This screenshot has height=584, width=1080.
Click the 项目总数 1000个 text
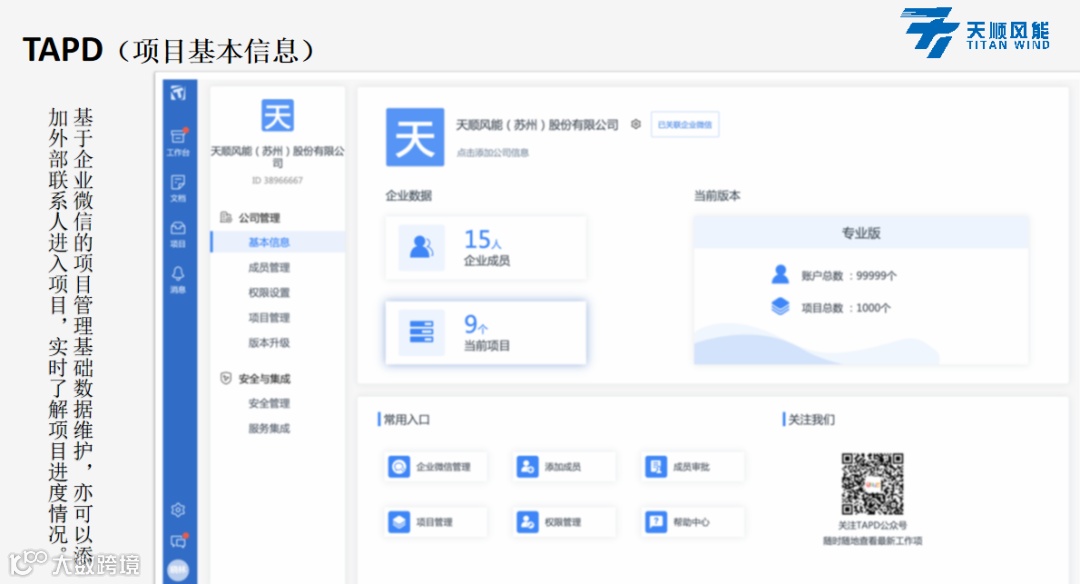(845, 308)
